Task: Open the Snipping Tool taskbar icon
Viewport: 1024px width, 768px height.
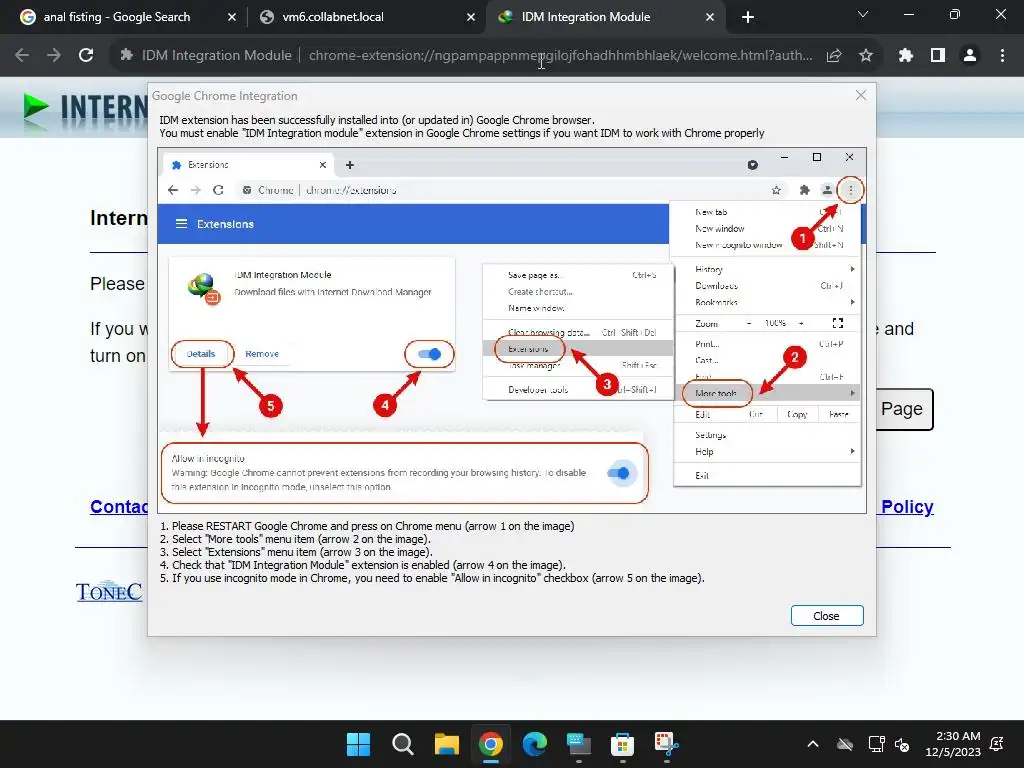Action: pyautogui.click(x=667, y=744)
